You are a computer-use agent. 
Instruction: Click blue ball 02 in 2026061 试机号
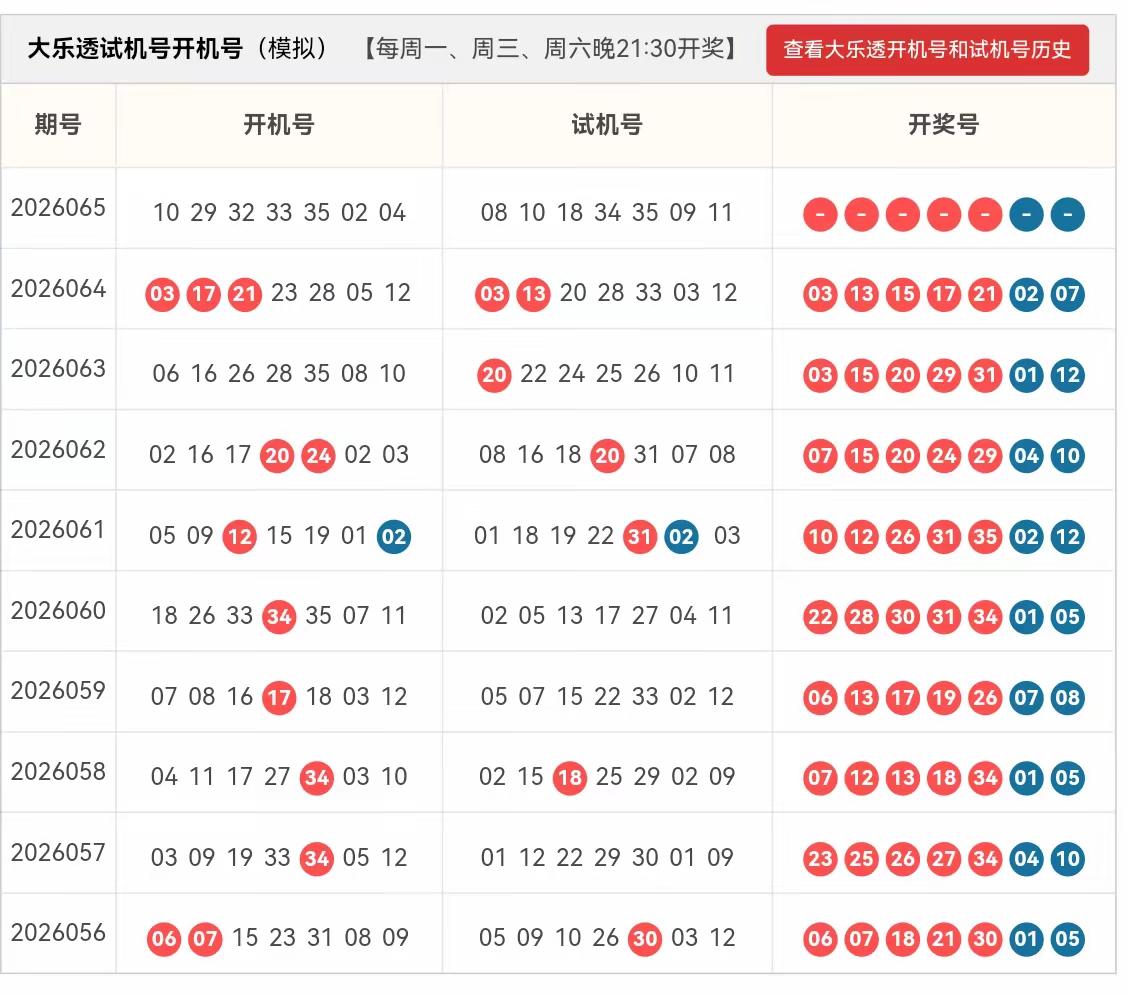(x=681, y=536)
